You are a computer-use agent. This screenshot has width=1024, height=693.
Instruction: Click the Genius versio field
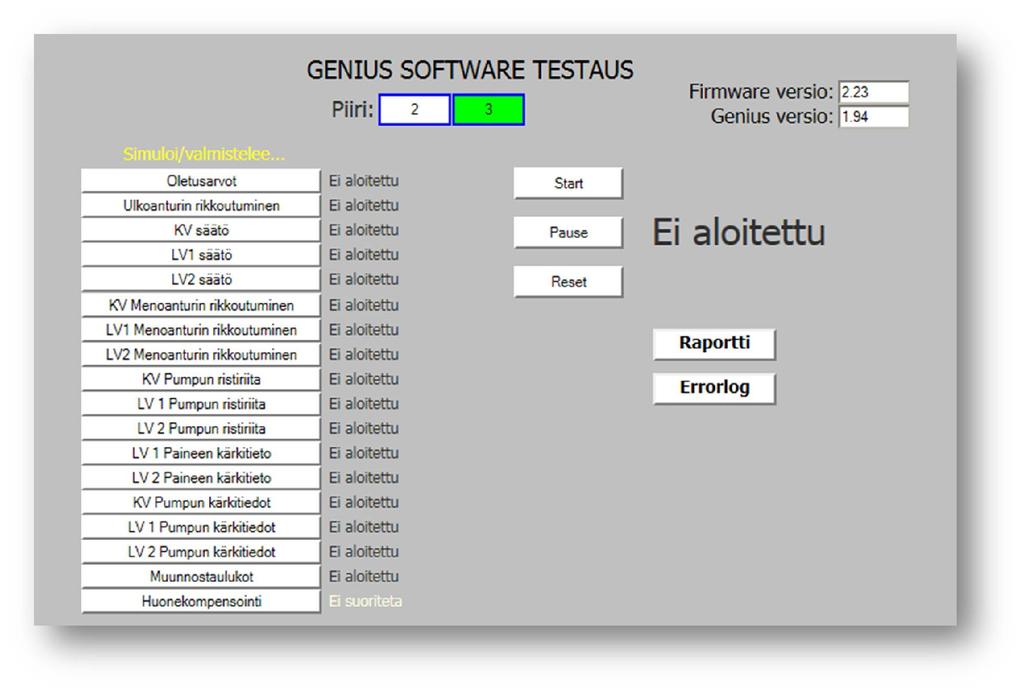pyautogui.click(x=874, y=117)
